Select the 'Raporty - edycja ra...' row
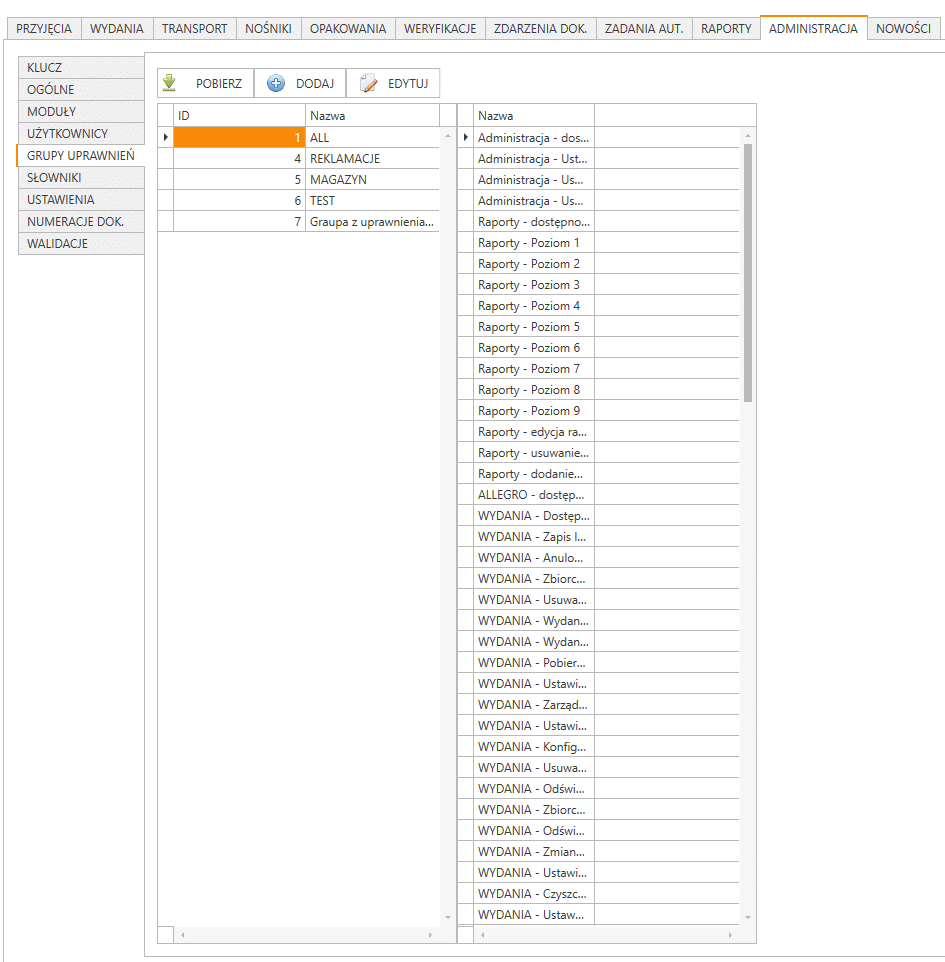The image size is (945, 962). click(599, 432)
